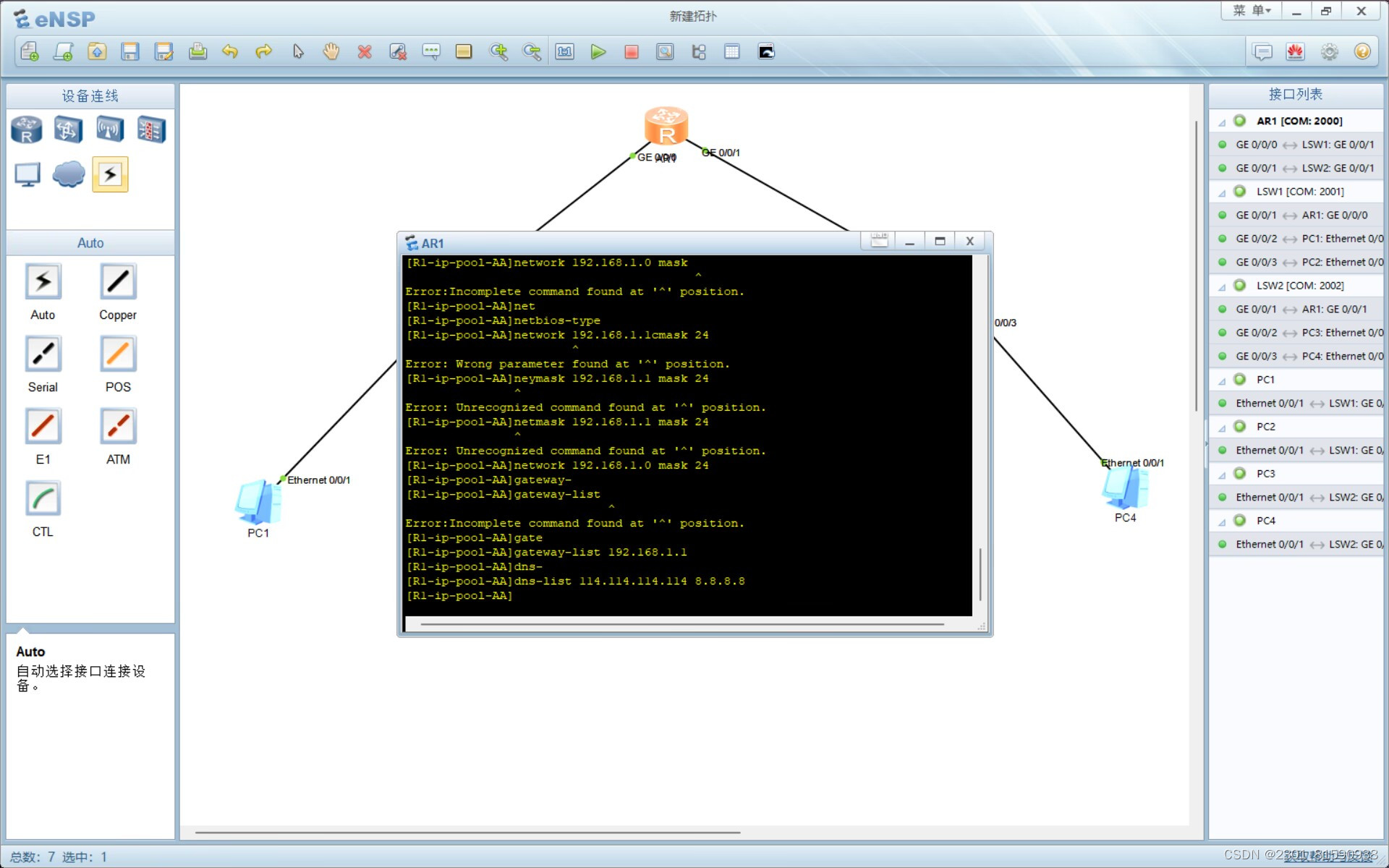Viewport: 1389px width, 868px height.
Task: Click the Zoom out magnifier icon
Action: point(532,51)
